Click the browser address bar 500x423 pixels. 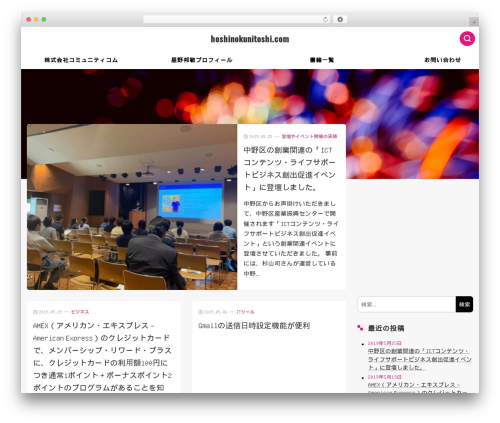(x=237, y=20)
